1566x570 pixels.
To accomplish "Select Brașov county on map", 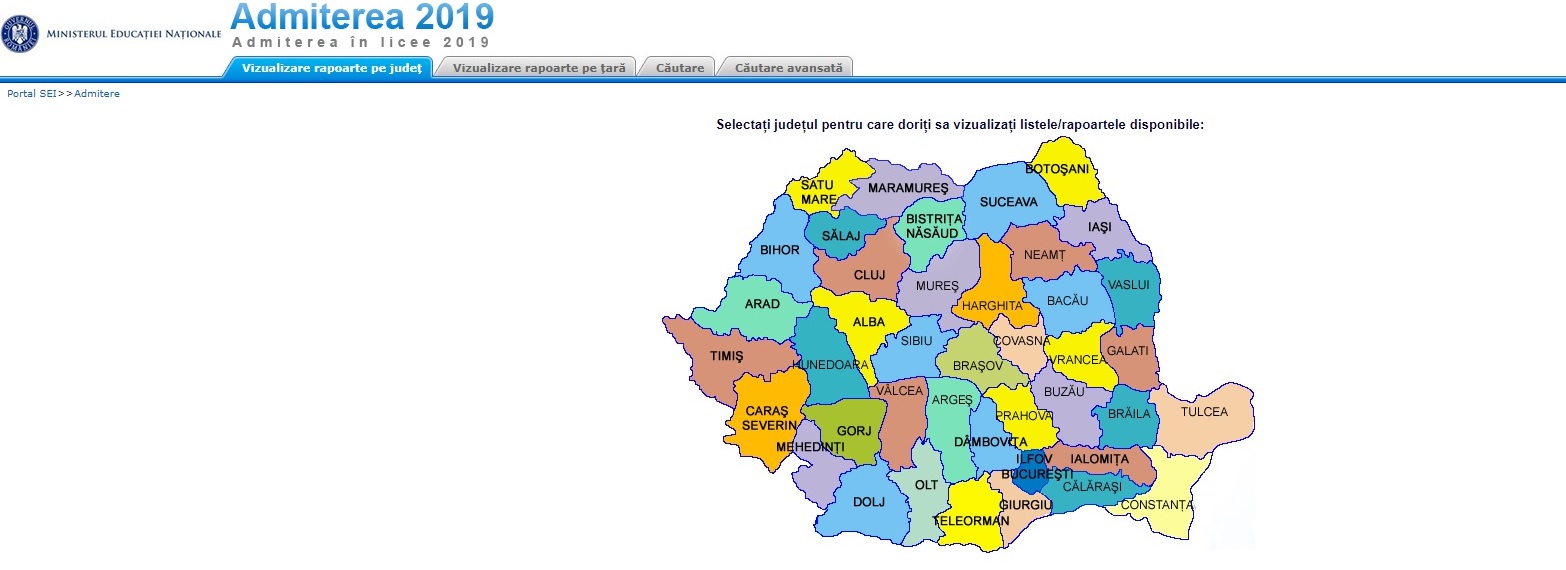I will point(977,366).
